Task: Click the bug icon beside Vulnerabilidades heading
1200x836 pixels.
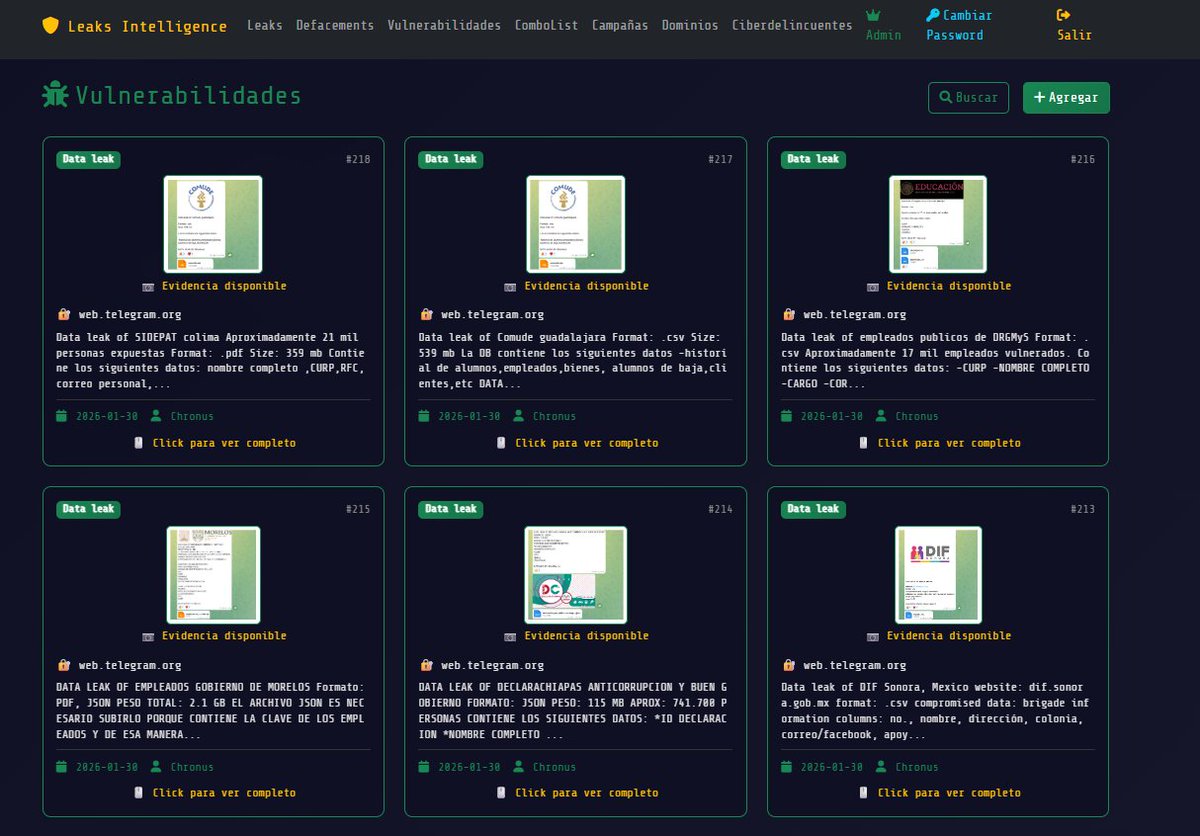Action: (55, 95)
